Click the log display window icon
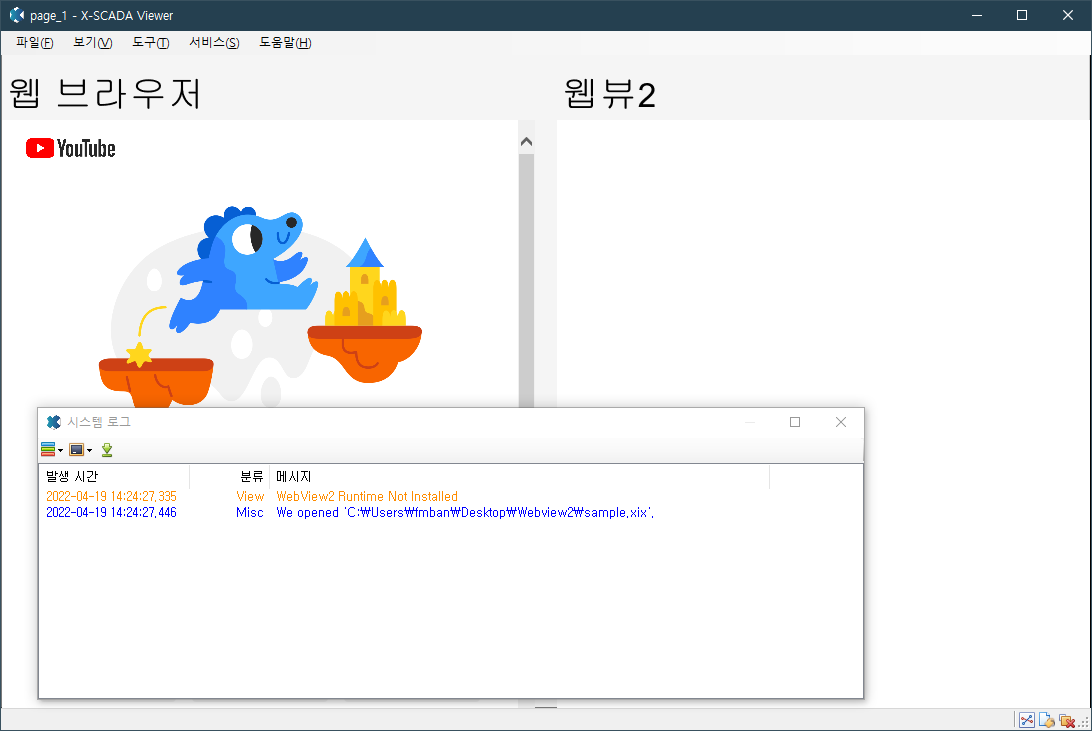This screenshot has width=1092, height=731. (77, 450)
